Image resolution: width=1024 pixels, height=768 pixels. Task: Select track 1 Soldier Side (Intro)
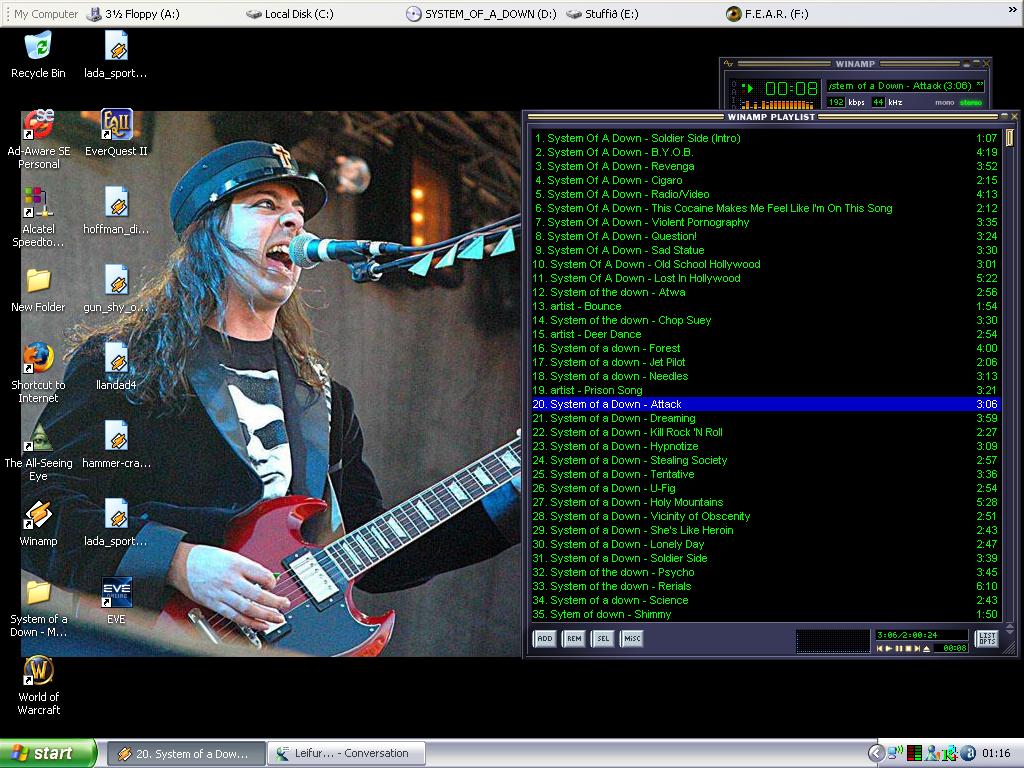click(x=766, y=138)
